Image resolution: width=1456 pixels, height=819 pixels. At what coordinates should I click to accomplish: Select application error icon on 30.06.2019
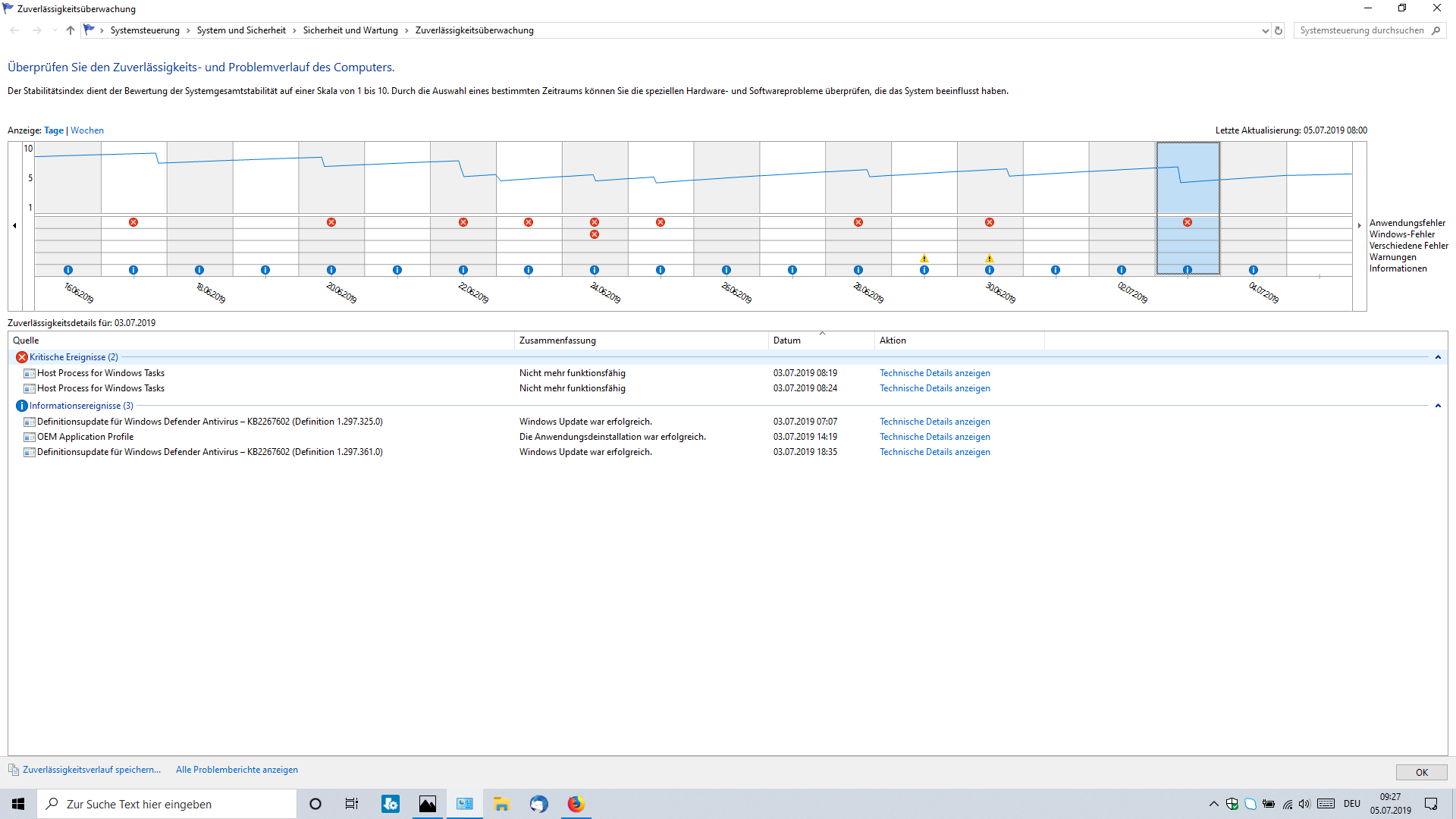[x=990, y=222]
